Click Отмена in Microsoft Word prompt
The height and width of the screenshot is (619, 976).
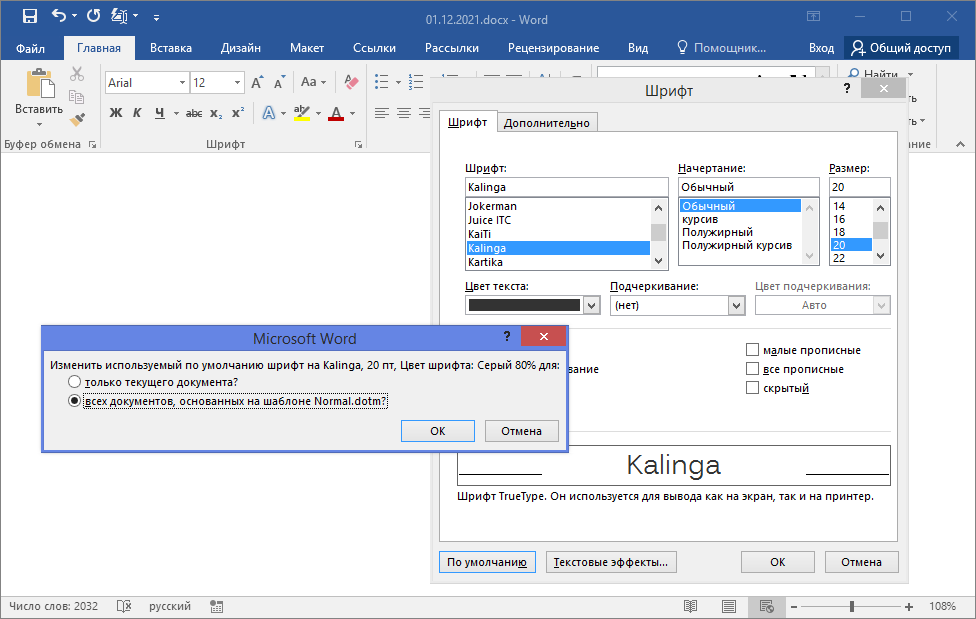pos(522,431)
